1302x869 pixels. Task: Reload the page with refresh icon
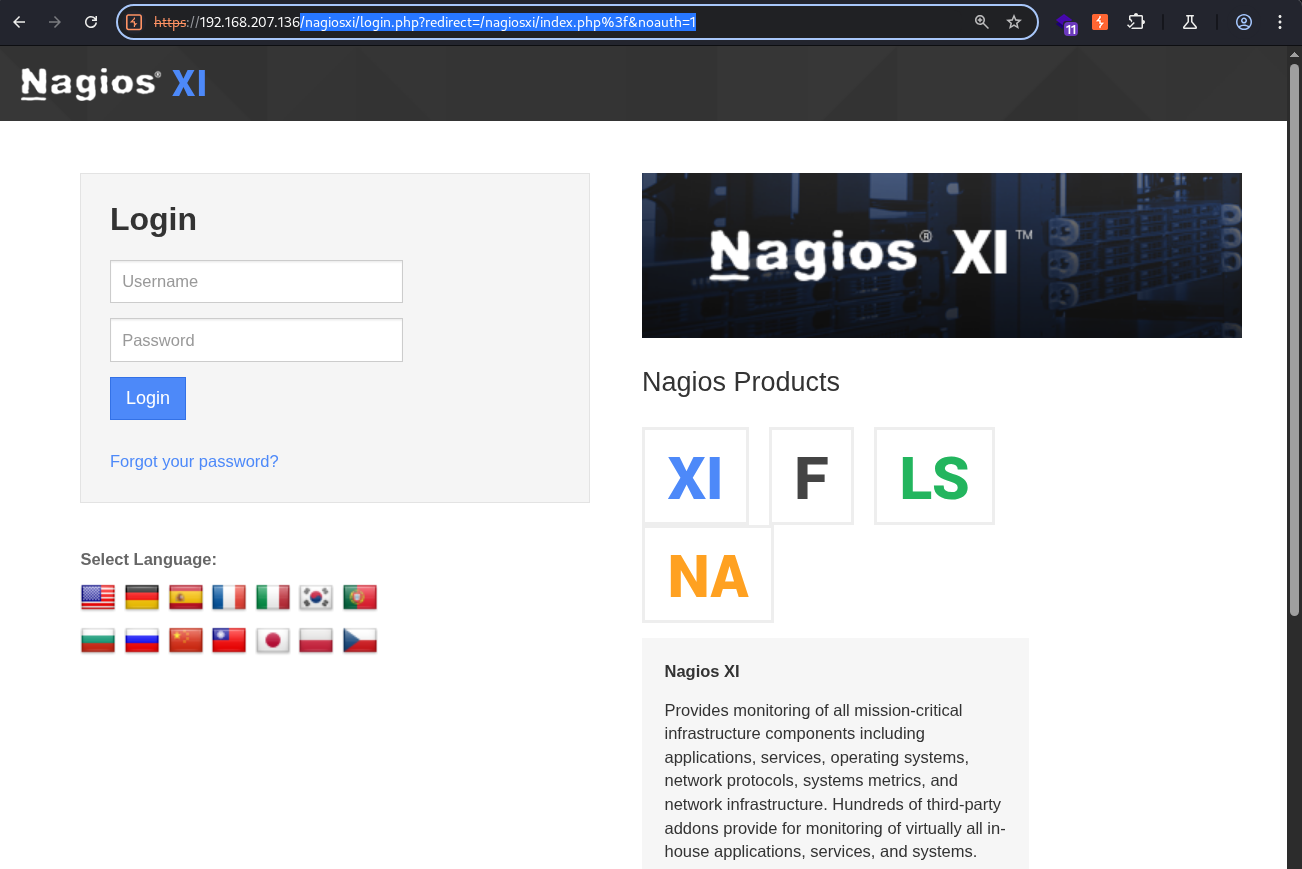[91, 22]
